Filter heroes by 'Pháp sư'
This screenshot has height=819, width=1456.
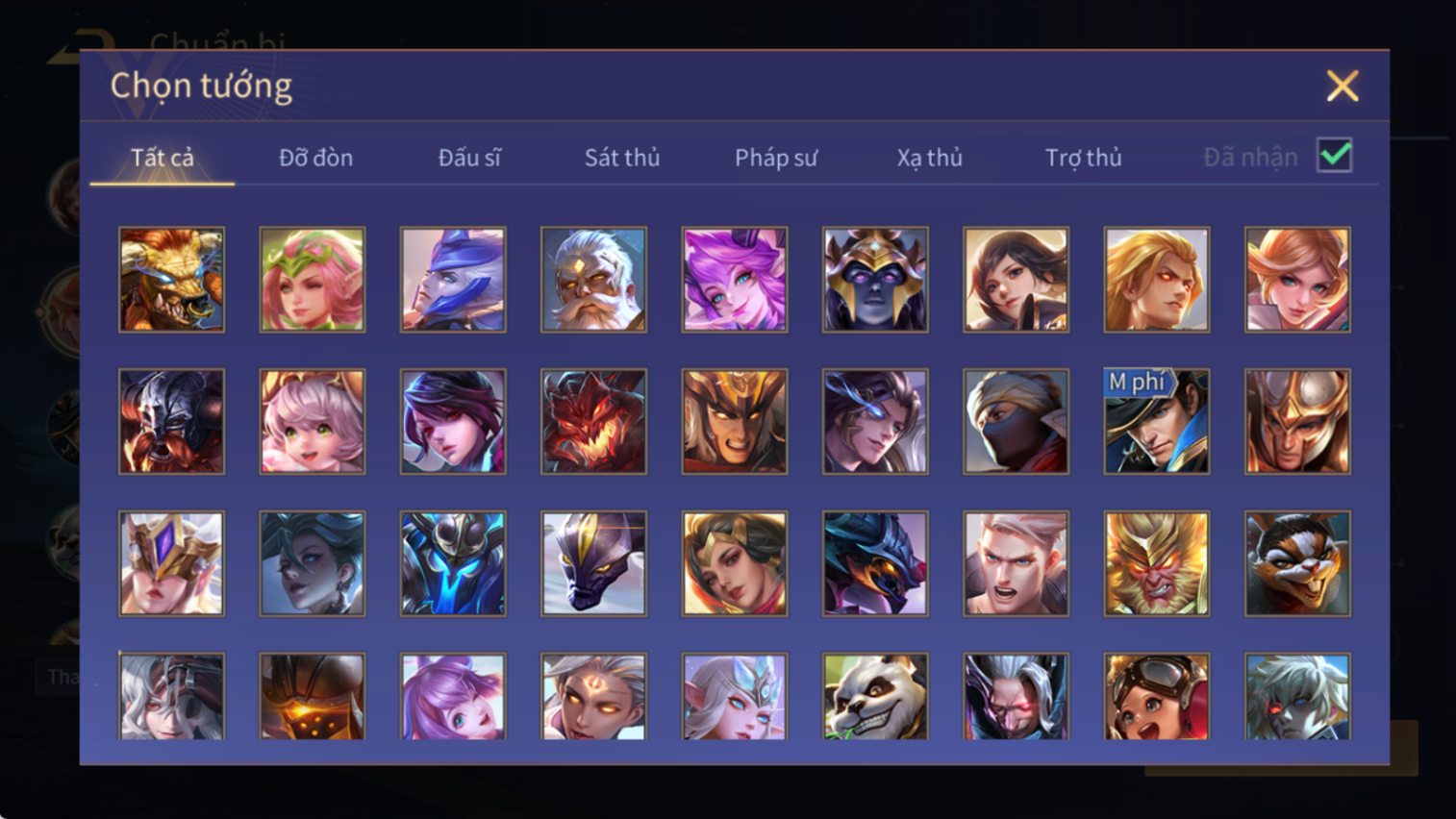point(776,158)
